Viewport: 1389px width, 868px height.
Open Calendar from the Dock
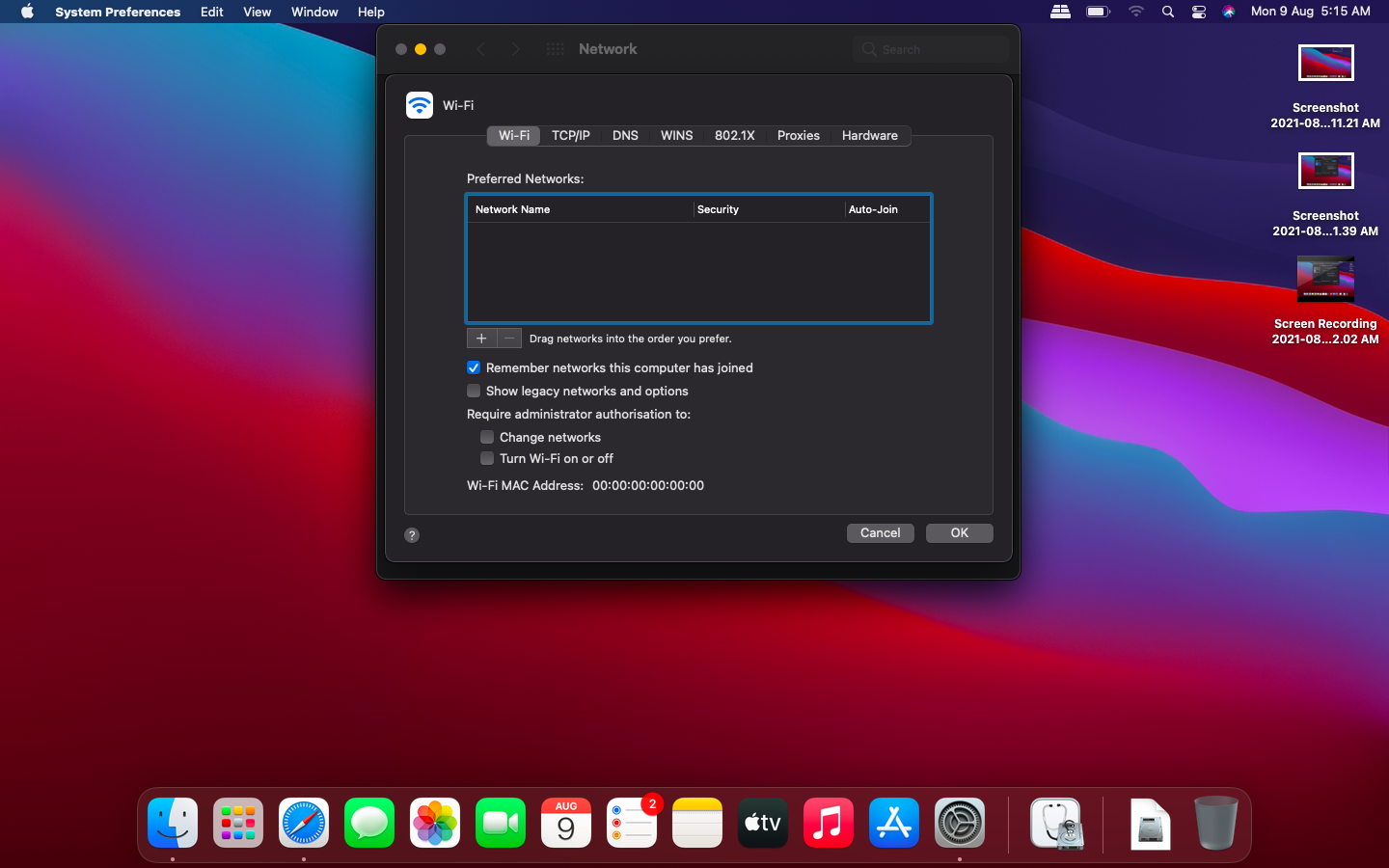[x=566, y=823]
